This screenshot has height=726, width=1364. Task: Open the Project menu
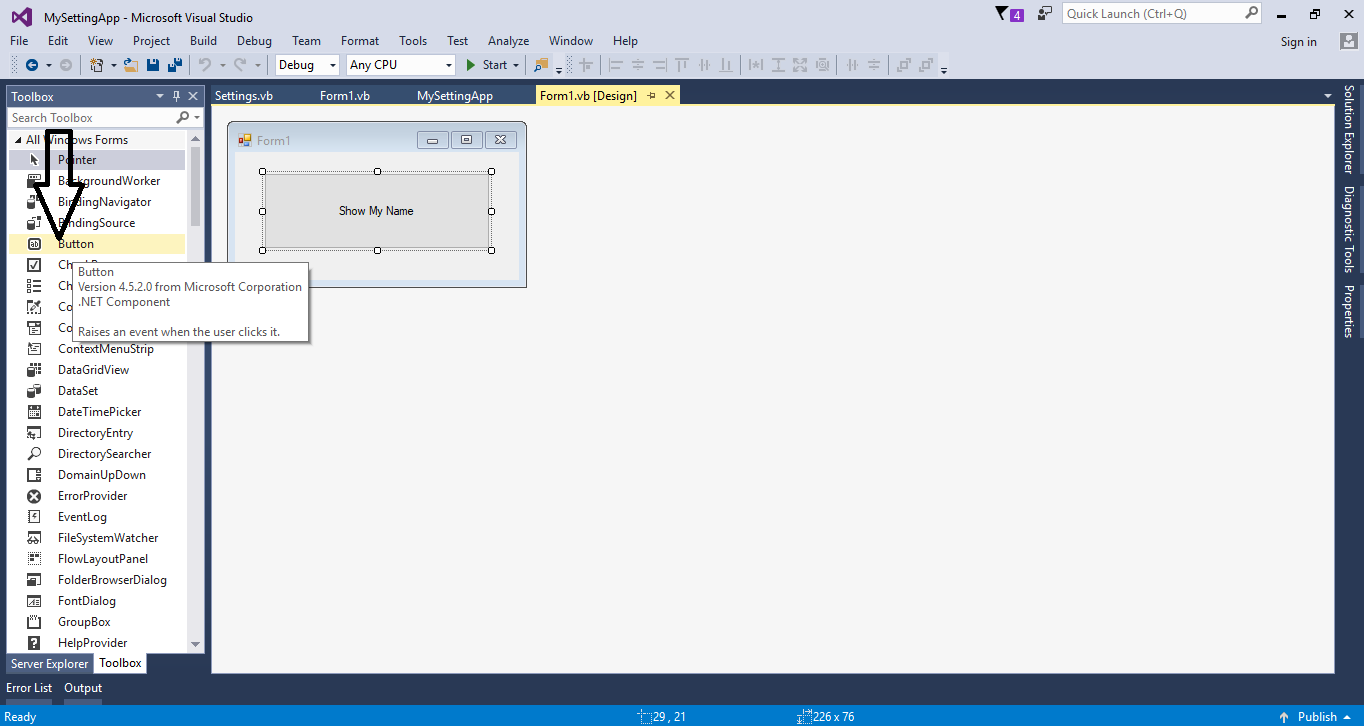[151, 41]
